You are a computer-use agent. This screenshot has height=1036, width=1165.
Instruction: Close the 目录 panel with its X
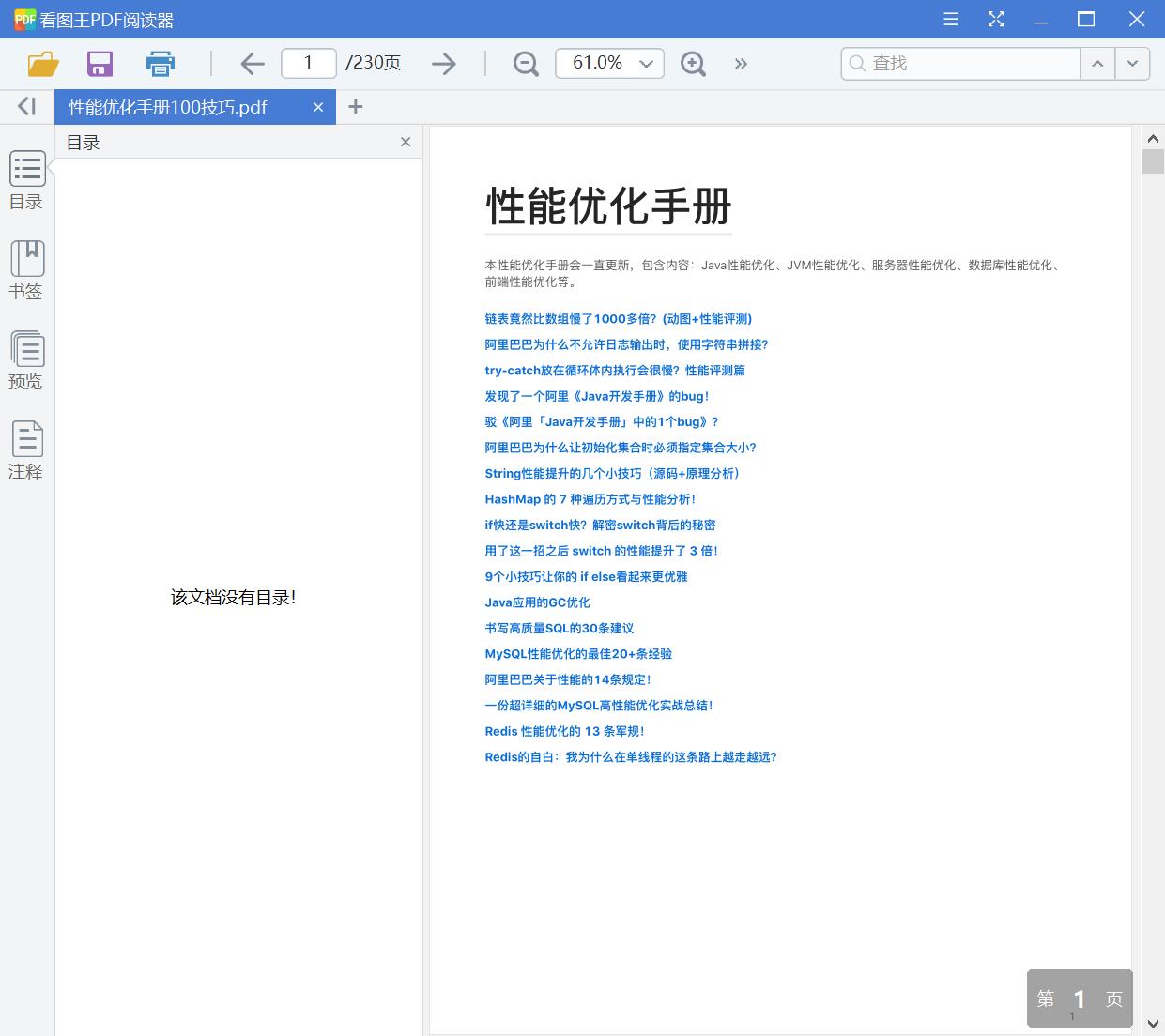pos(406,142)
